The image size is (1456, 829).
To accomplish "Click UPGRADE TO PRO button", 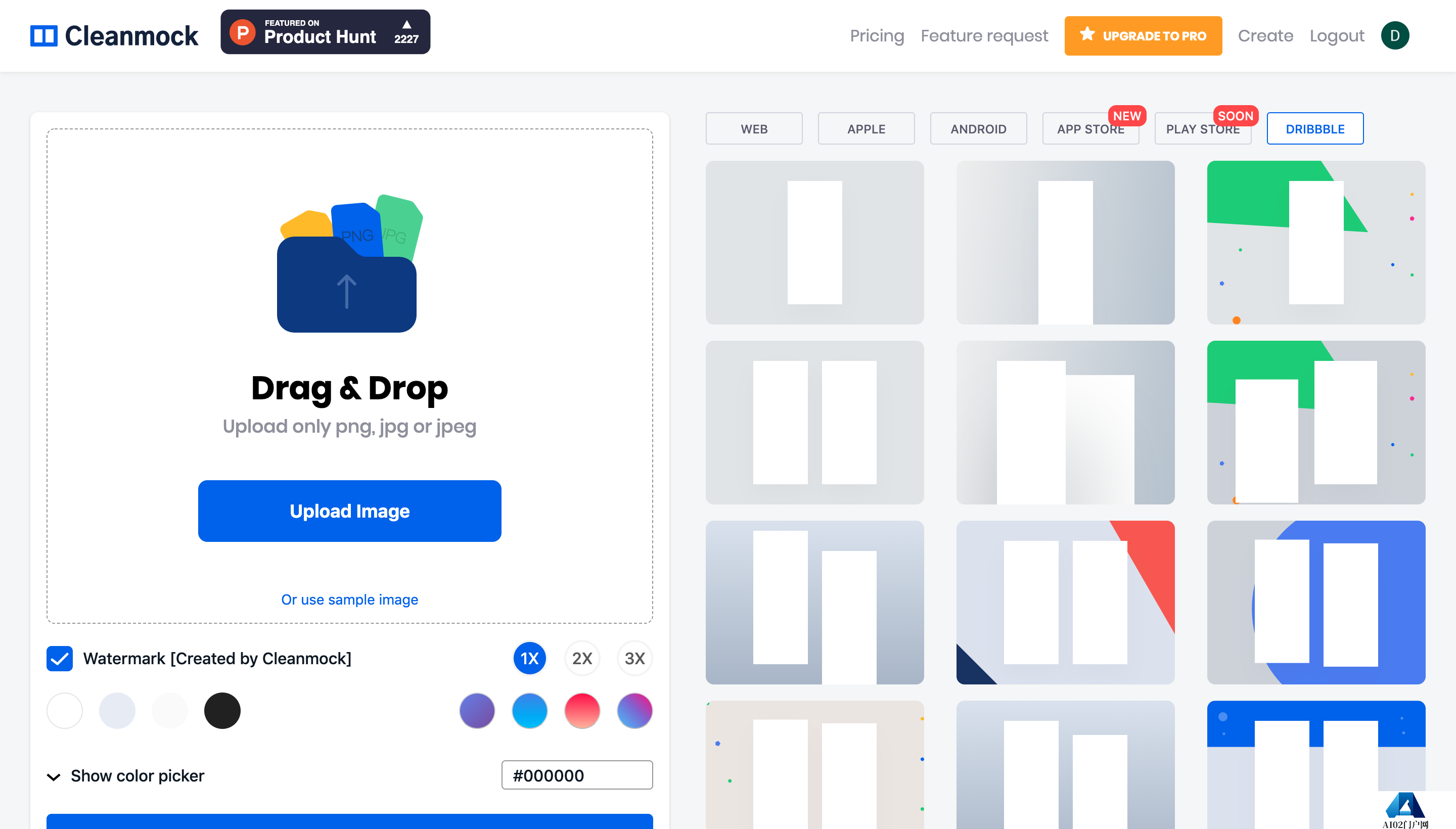I will coord(1143,35).
